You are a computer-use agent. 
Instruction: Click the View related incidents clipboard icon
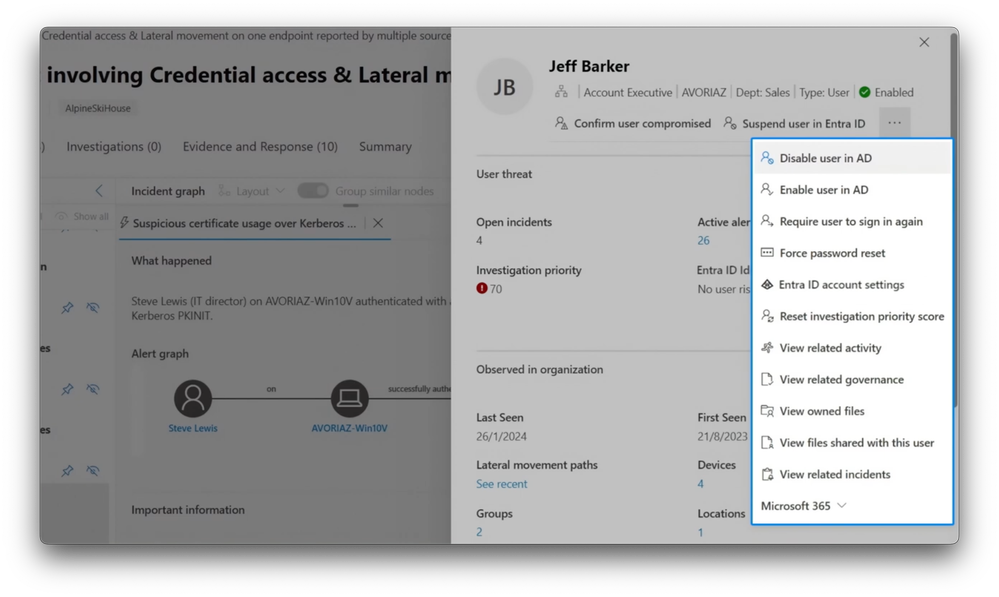click(767, 474)
